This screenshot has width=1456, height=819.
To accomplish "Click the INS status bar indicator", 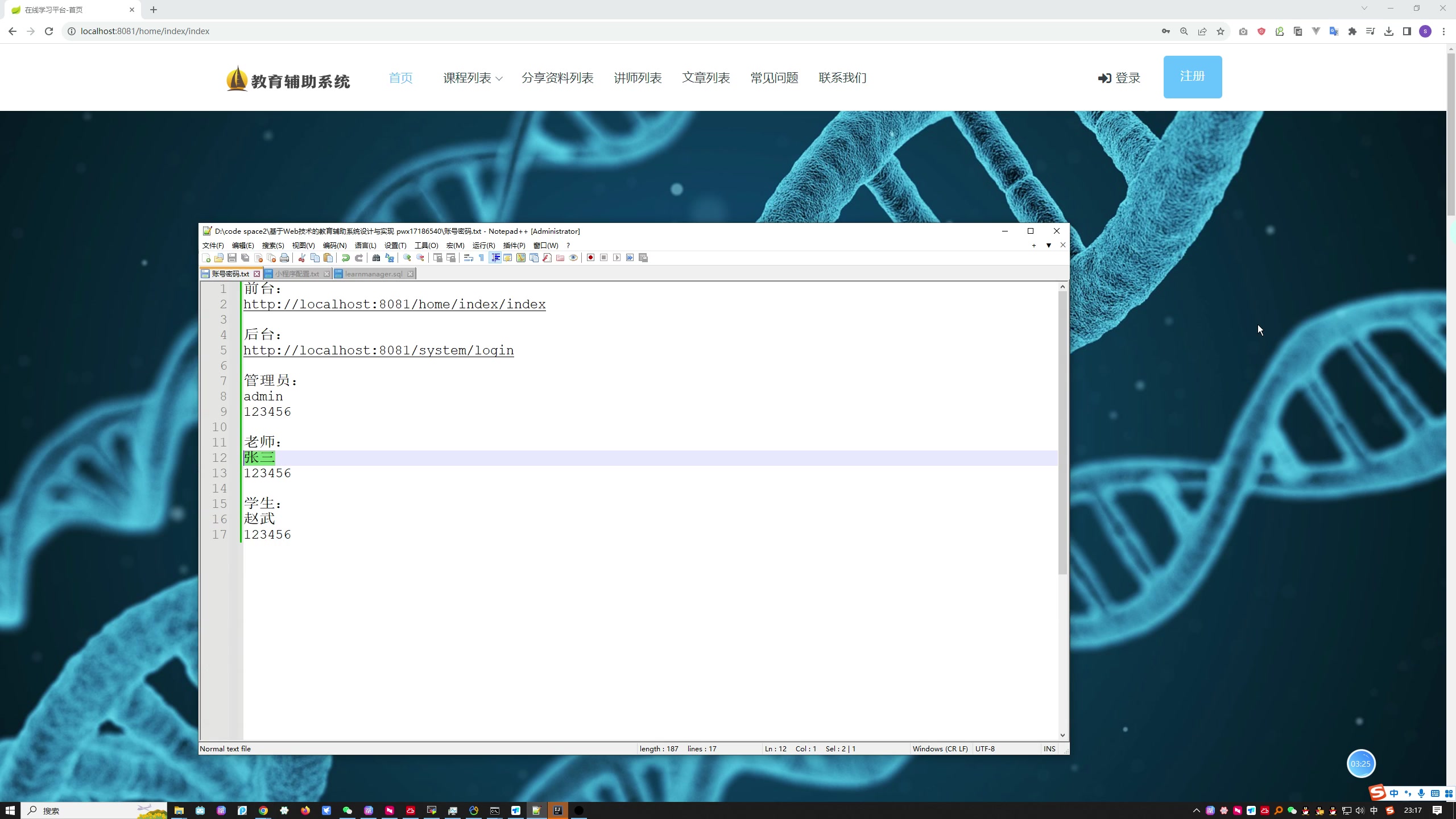I will click(x=1049, y=749).
